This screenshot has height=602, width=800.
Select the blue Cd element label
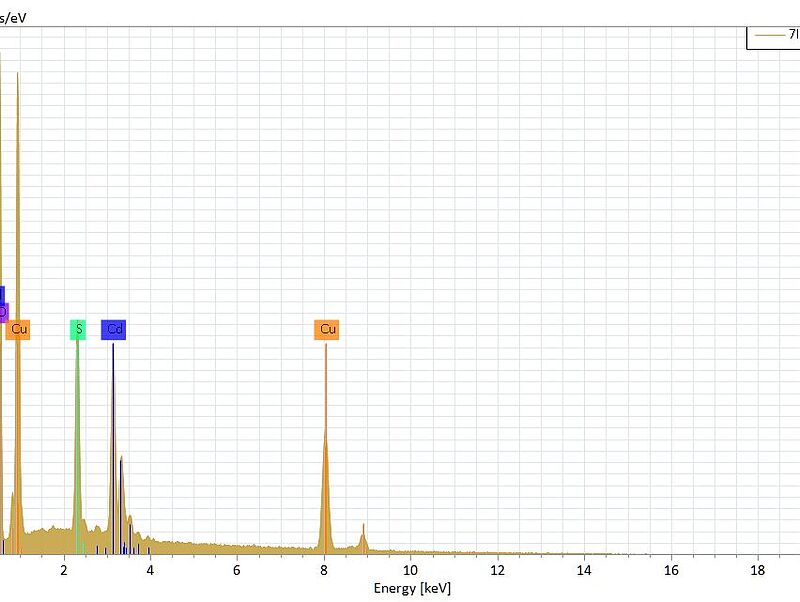(x=114, y=329)
